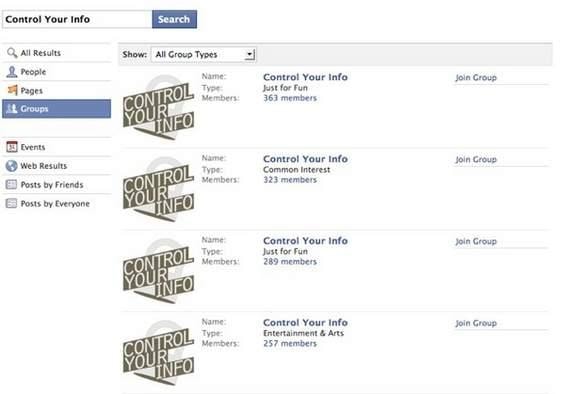Click the All Results magnifier icon
The width and height of the screenshot is (565, 394).
tap(12, 53)
